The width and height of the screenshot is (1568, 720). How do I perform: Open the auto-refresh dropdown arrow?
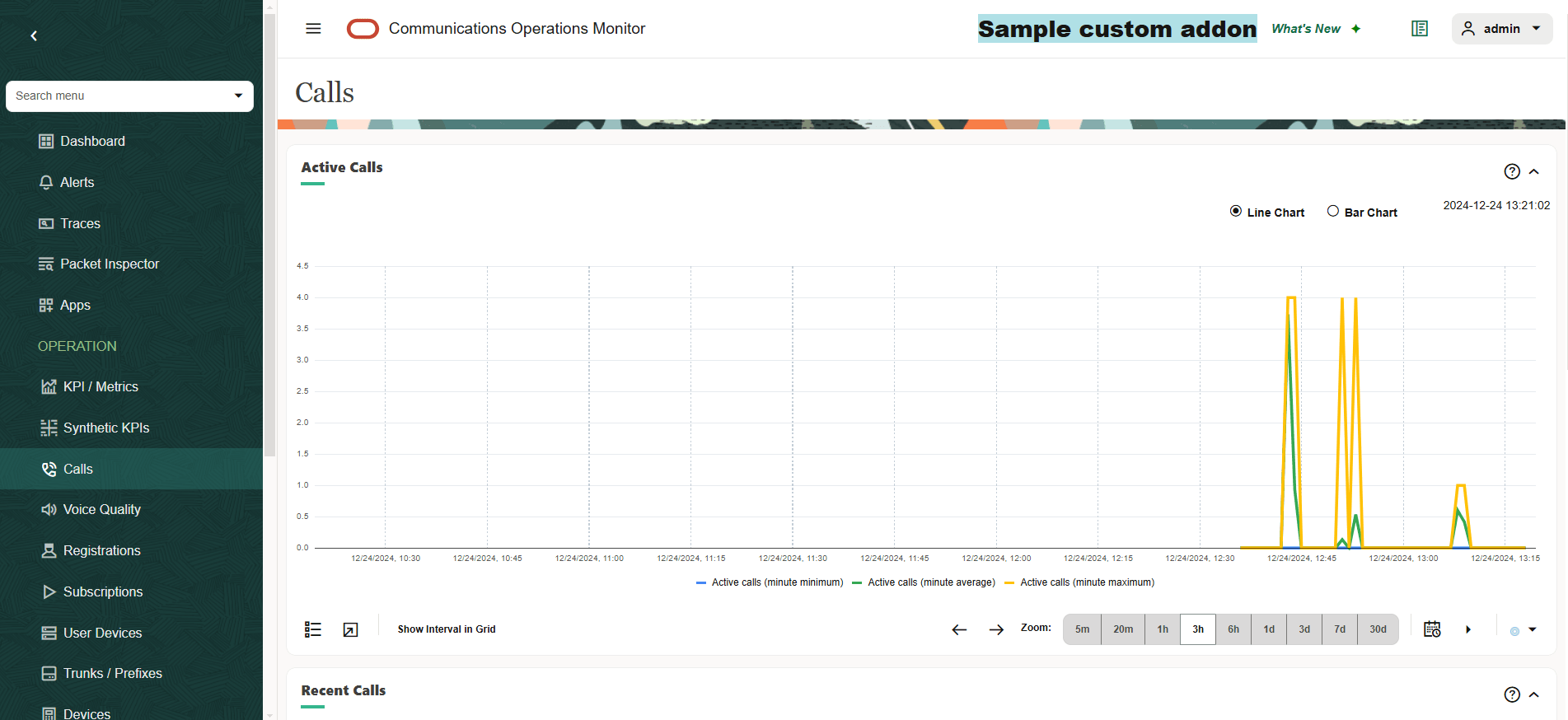pyautogui.click(x=1533, y=629)
